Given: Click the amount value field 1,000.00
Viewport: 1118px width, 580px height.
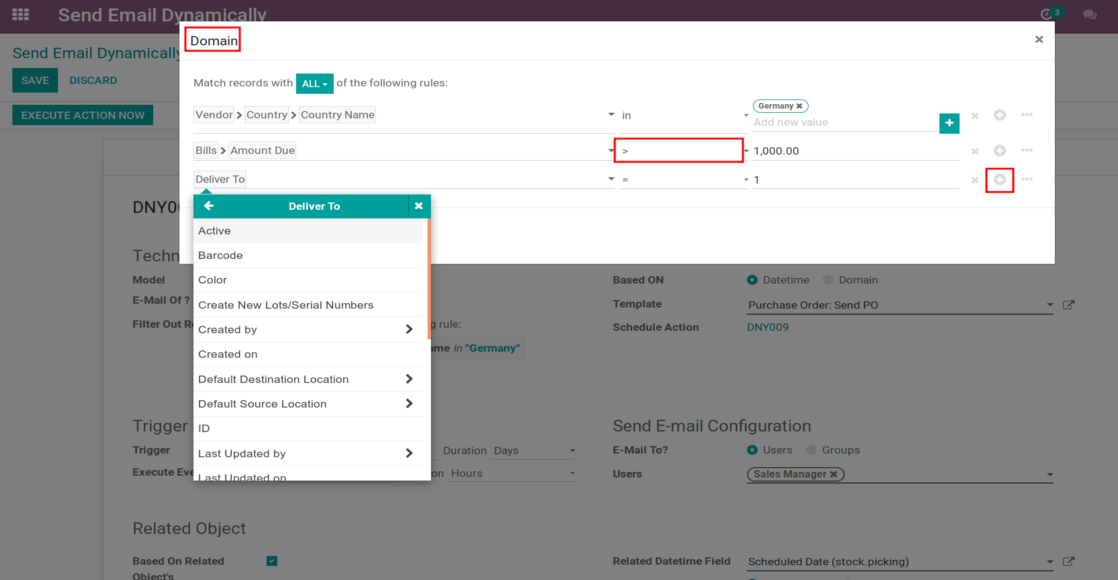Looking at the screenshot, I should click(855, 151).
